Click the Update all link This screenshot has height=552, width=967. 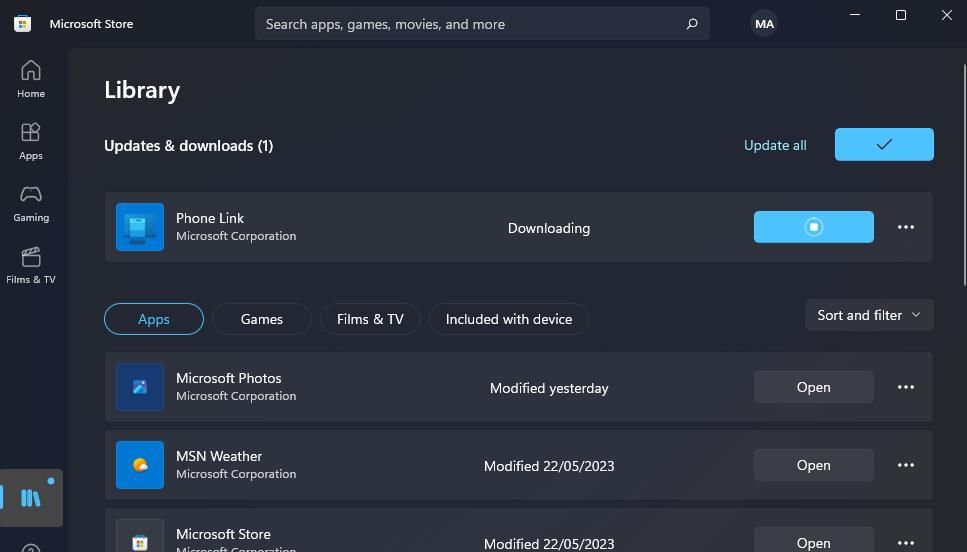coord(775,145)
